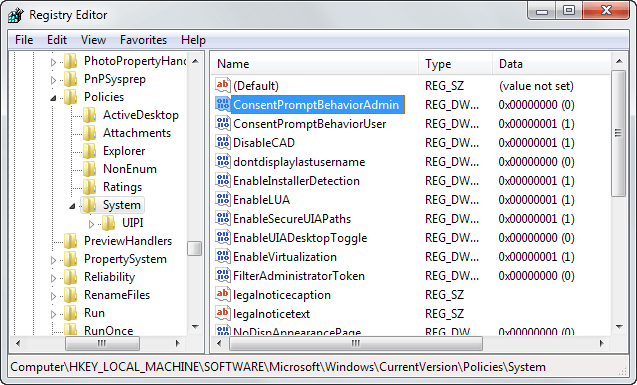Click the ConsentPromptBehaviorAdmin DWORD icon

223,104
